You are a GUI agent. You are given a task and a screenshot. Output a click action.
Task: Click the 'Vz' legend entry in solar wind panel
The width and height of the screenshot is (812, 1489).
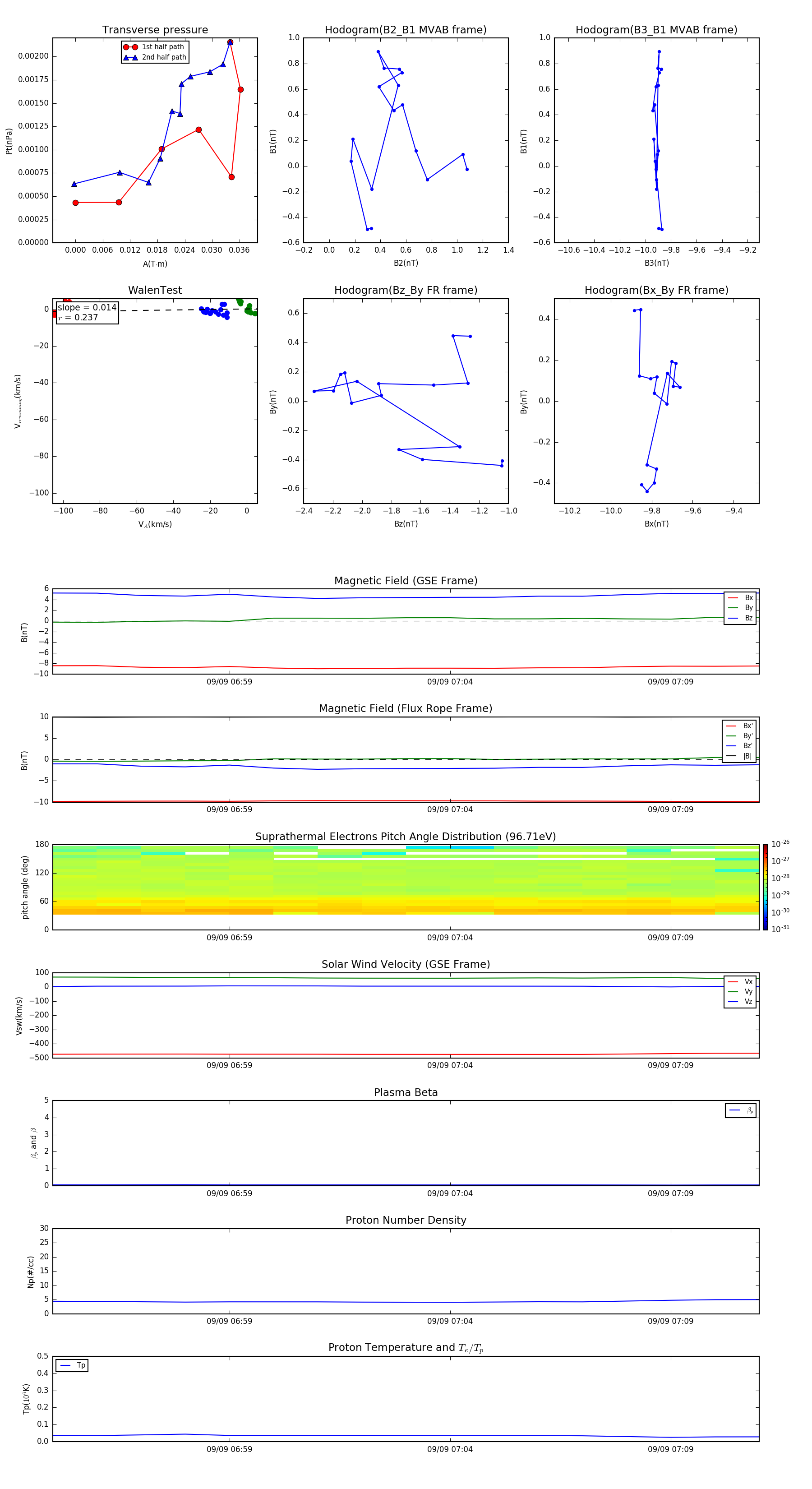tap(740, 1001)
